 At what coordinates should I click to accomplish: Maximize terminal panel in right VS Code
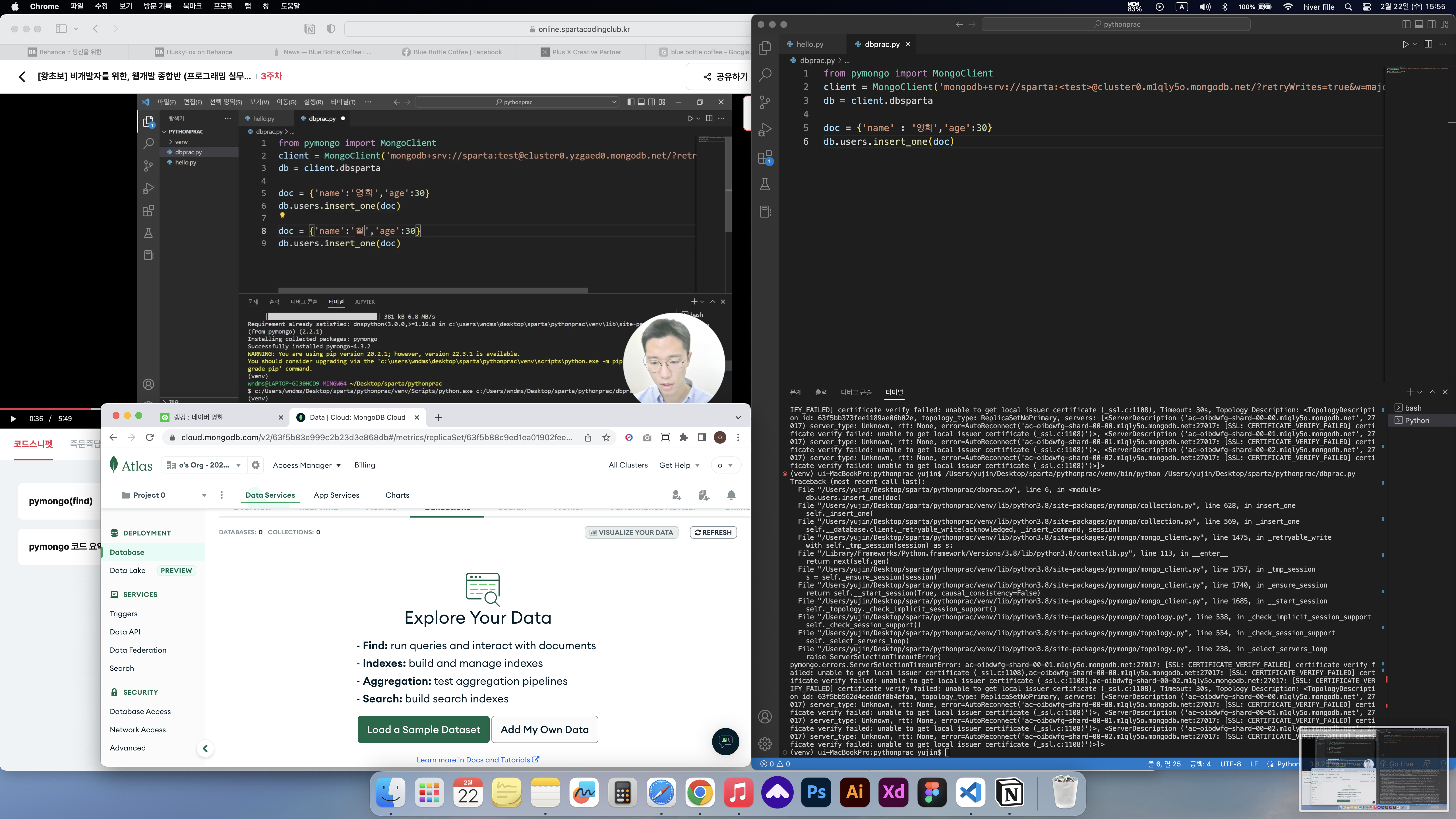click(x=1432, y=392)
